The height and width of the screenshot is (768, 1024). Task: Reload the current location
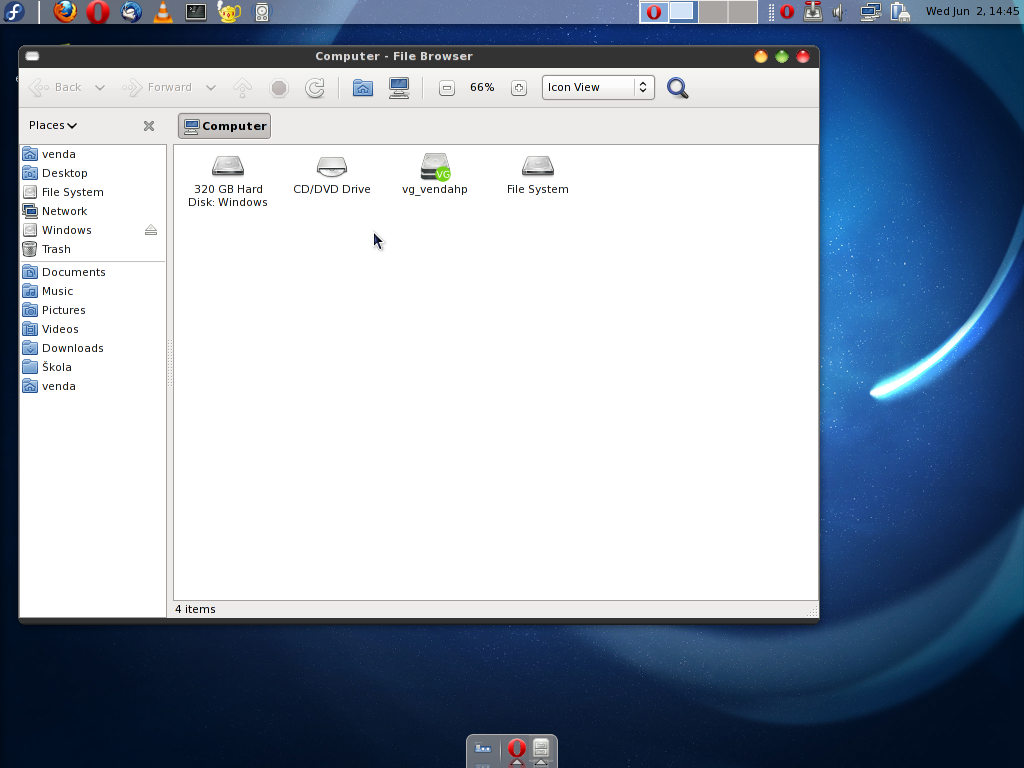(315, 88)
